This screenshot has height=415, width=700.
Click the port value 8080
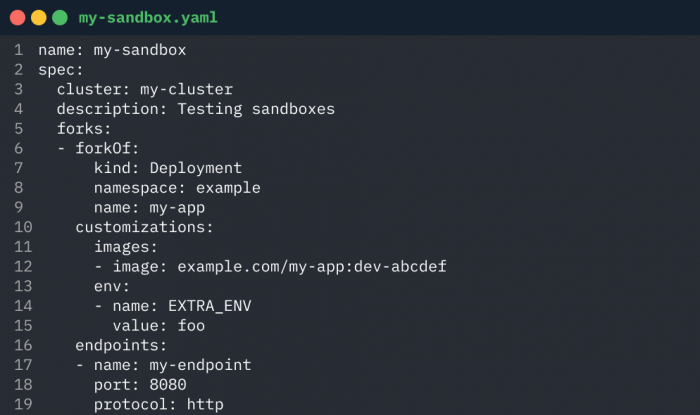point(168,385)
